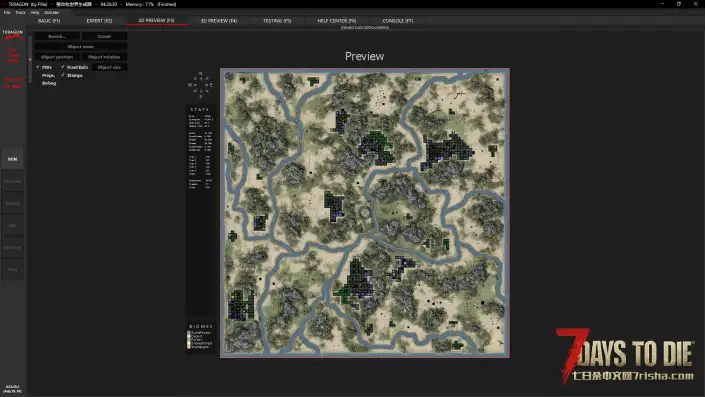705x397 pixels.
Task: Click the Count button
Action: [104, 36]
